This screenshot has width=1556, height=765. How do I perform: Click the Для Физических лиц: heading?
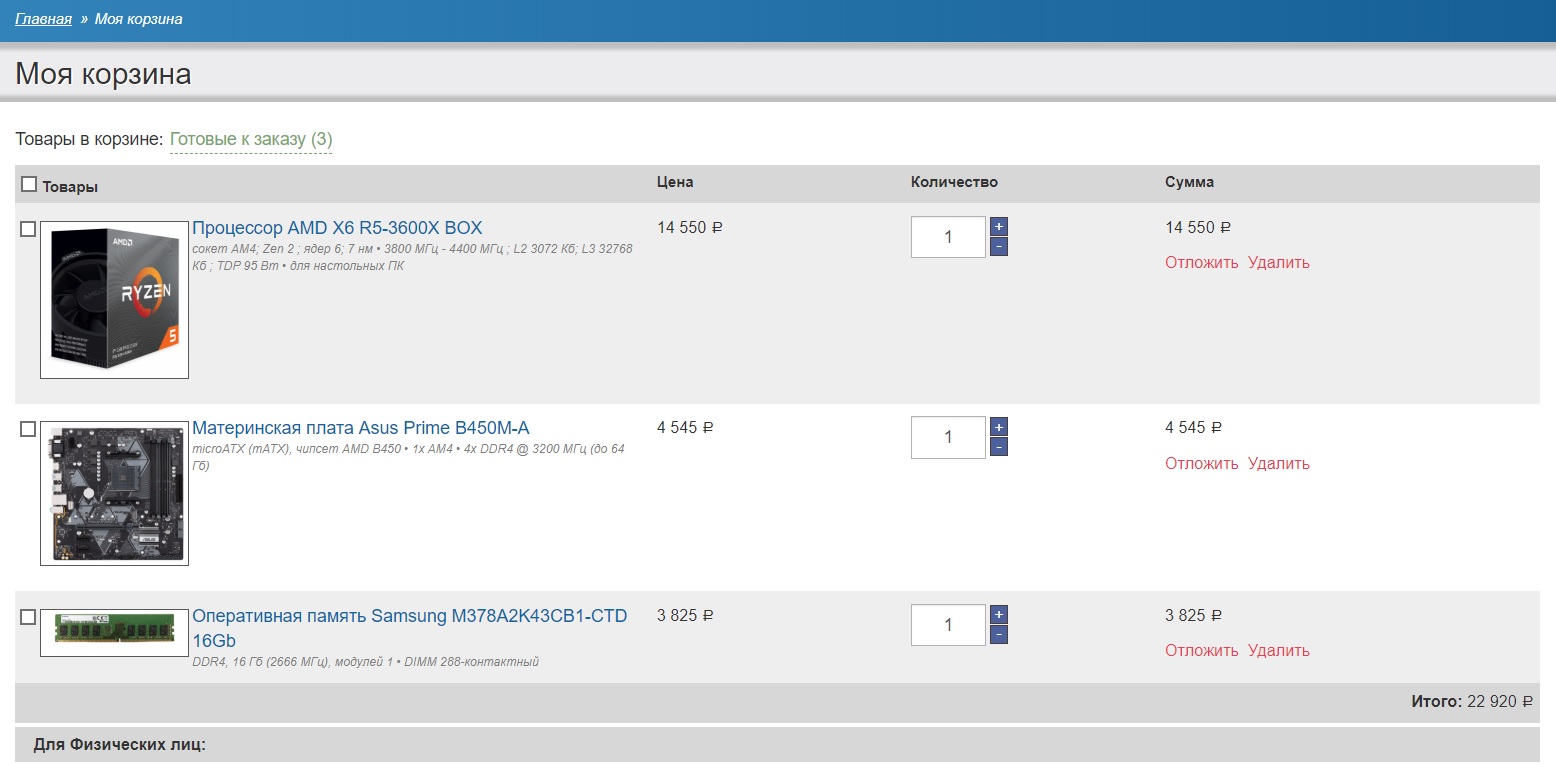[120, 744]
